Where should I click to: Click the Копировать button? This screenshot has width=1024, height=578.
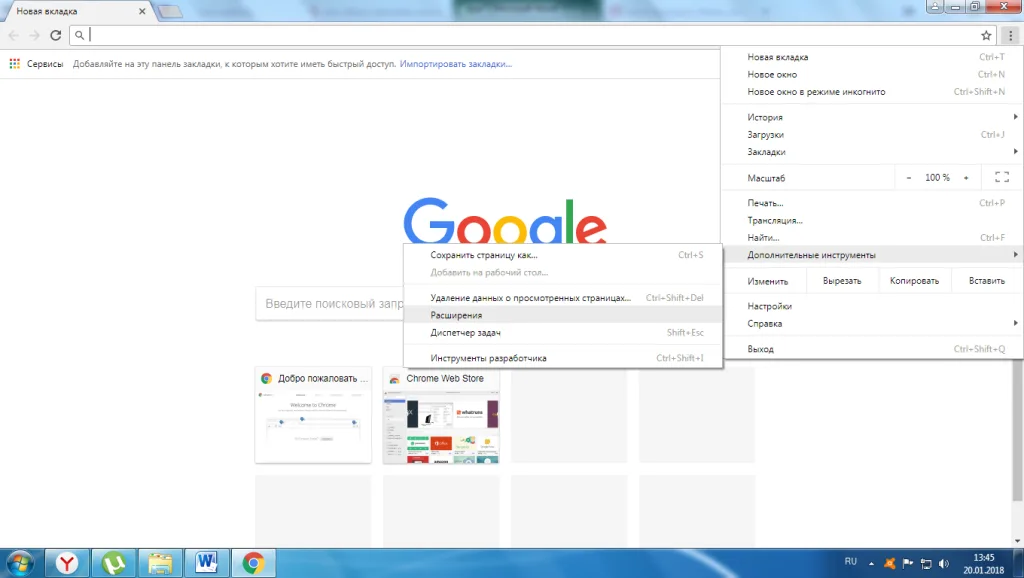tap(914, 281)
